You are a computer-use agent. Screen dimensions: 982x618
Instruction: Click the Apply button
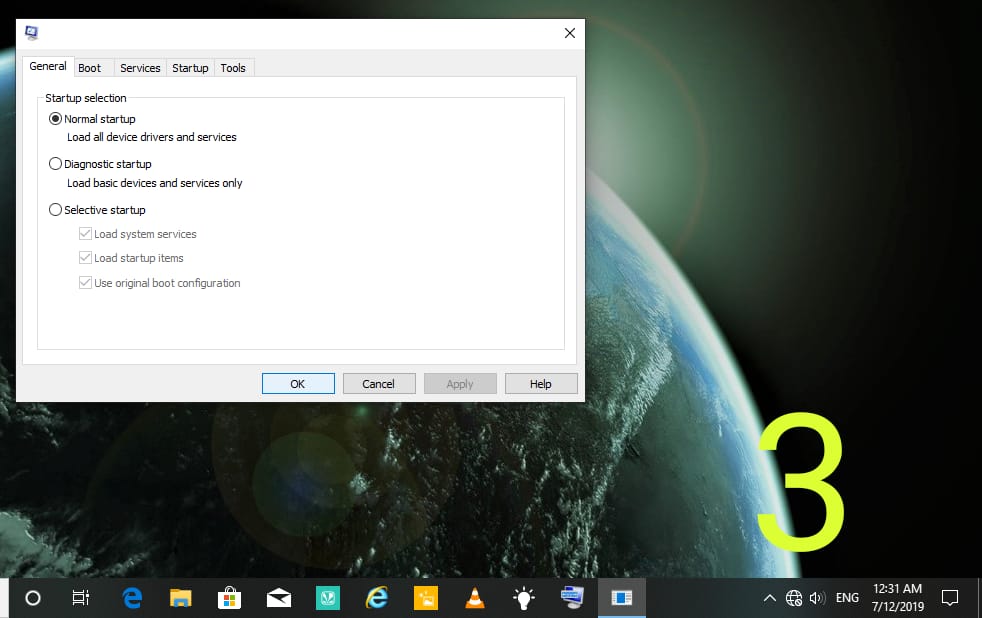(460, 384)
